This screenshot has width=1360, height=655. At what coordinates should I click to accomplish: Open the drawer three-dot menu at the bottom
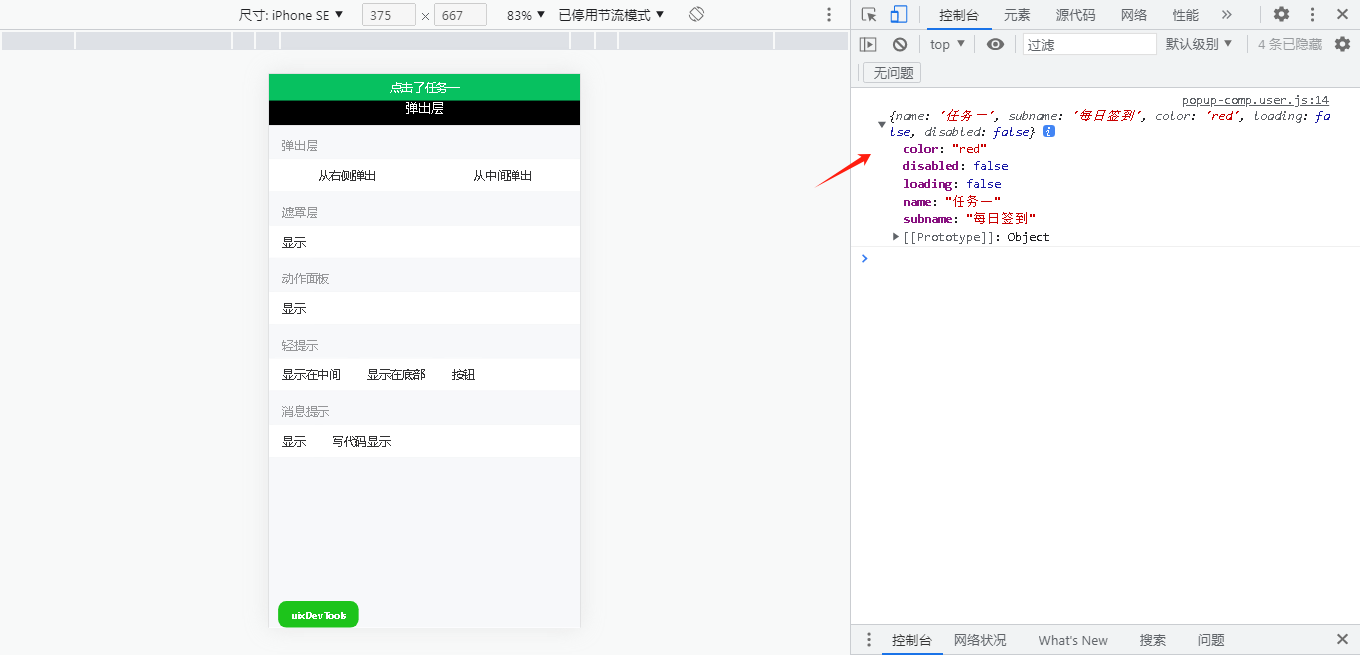869,640
